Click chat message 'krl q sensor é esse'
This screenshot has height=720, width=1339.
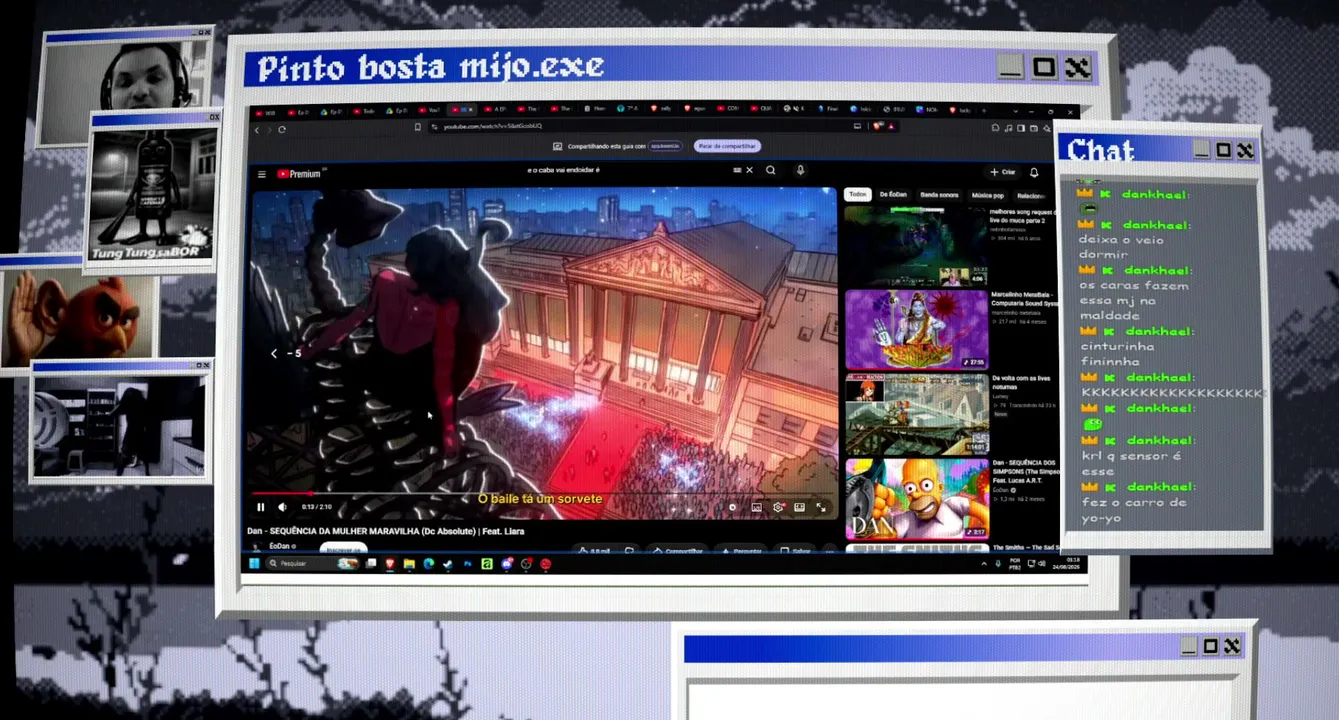pos(1132,463)
